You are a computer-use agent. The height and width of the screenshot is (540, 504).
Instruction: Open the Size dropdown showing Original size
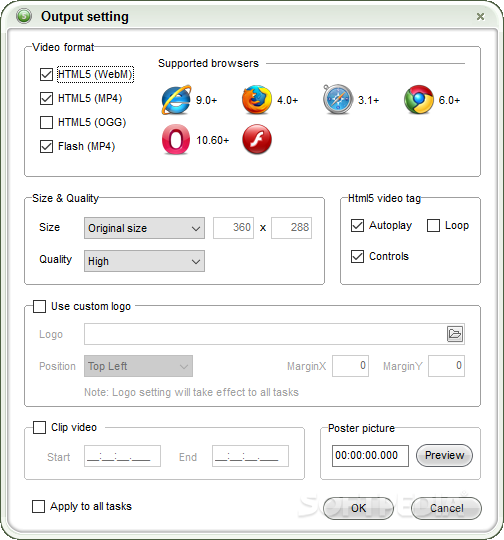coord(144,228)
